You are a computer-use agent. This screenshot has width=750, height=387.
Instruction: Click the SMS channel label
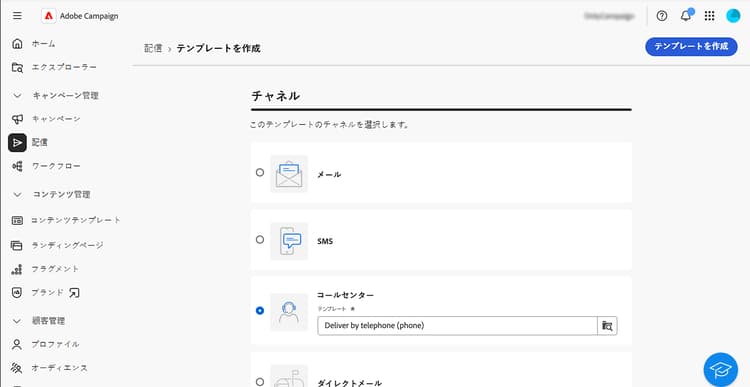click(x=325, y=241)
